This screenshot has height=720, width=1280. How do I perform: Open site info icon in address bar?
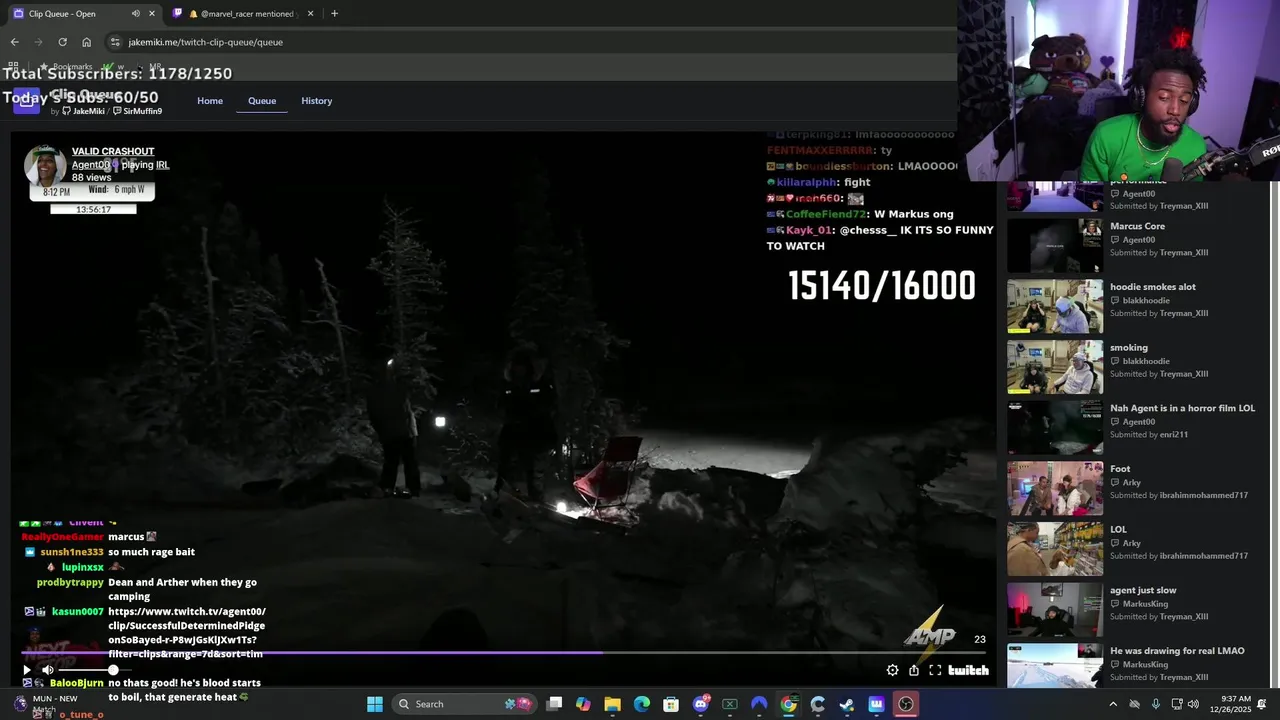[x=115, y=42]
